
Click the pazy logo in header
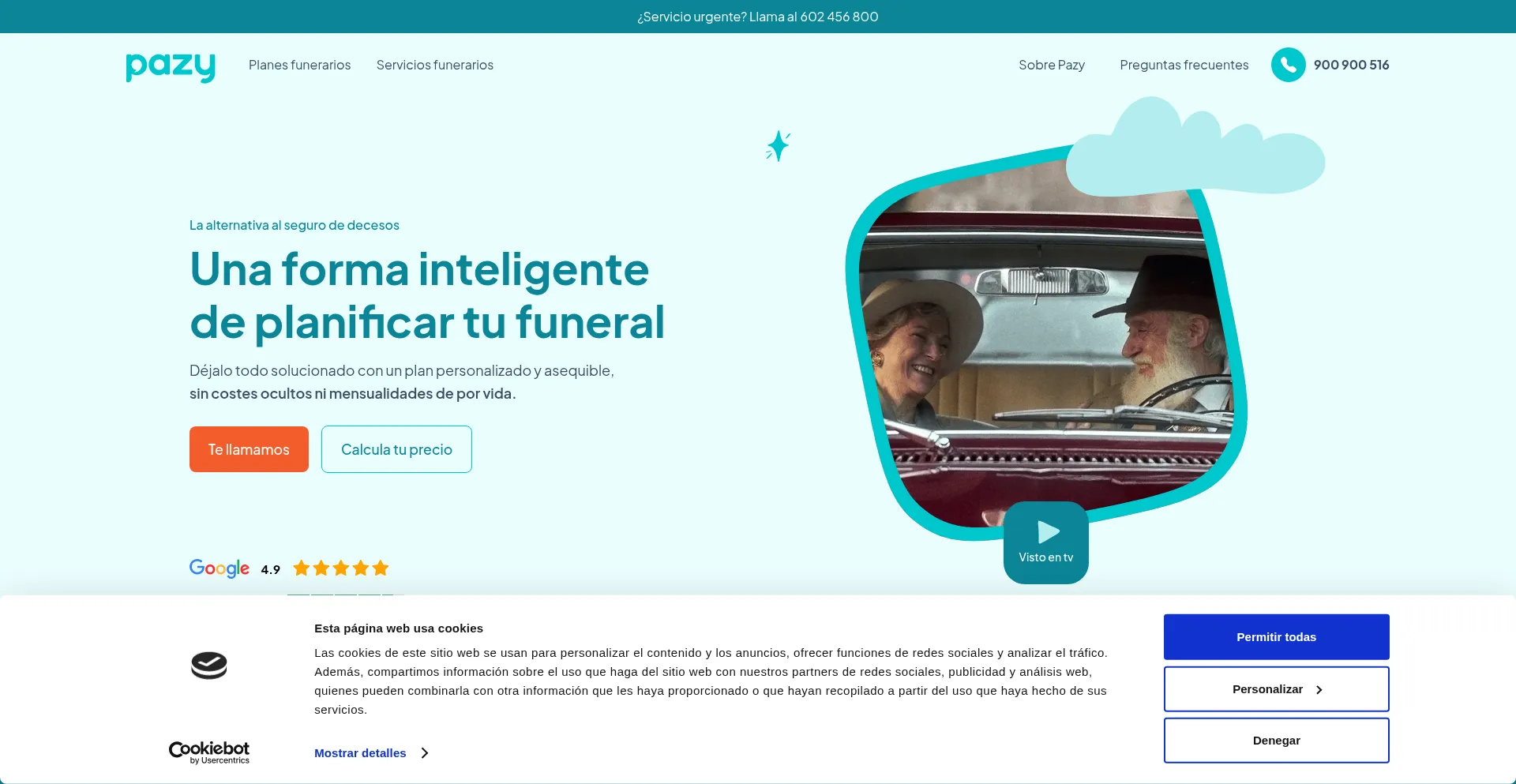(x=171, y=66)
